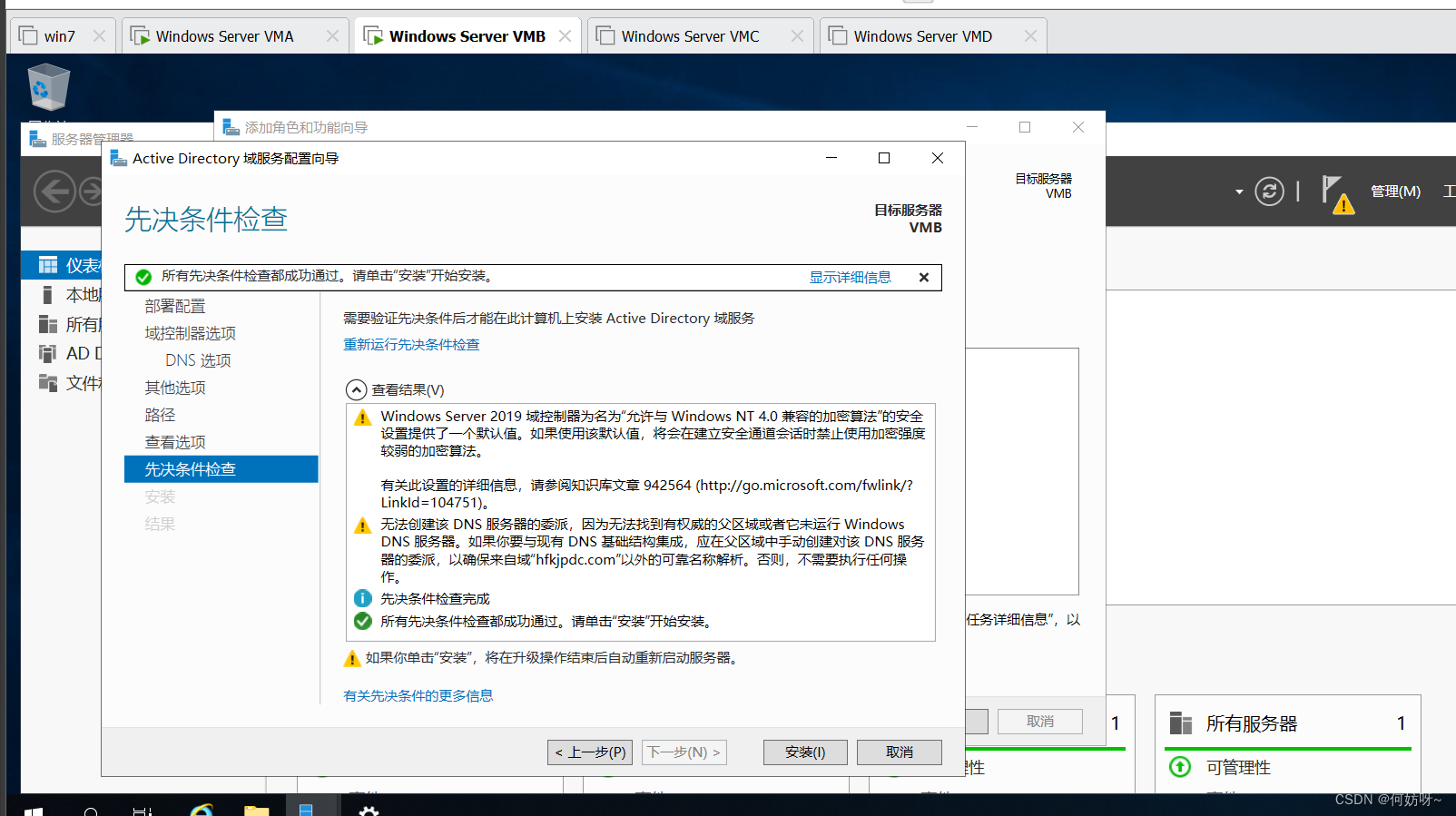Open the notifications flag with warning
This screenshot has width=1456, height=816.
click(x=1336, y=193)
